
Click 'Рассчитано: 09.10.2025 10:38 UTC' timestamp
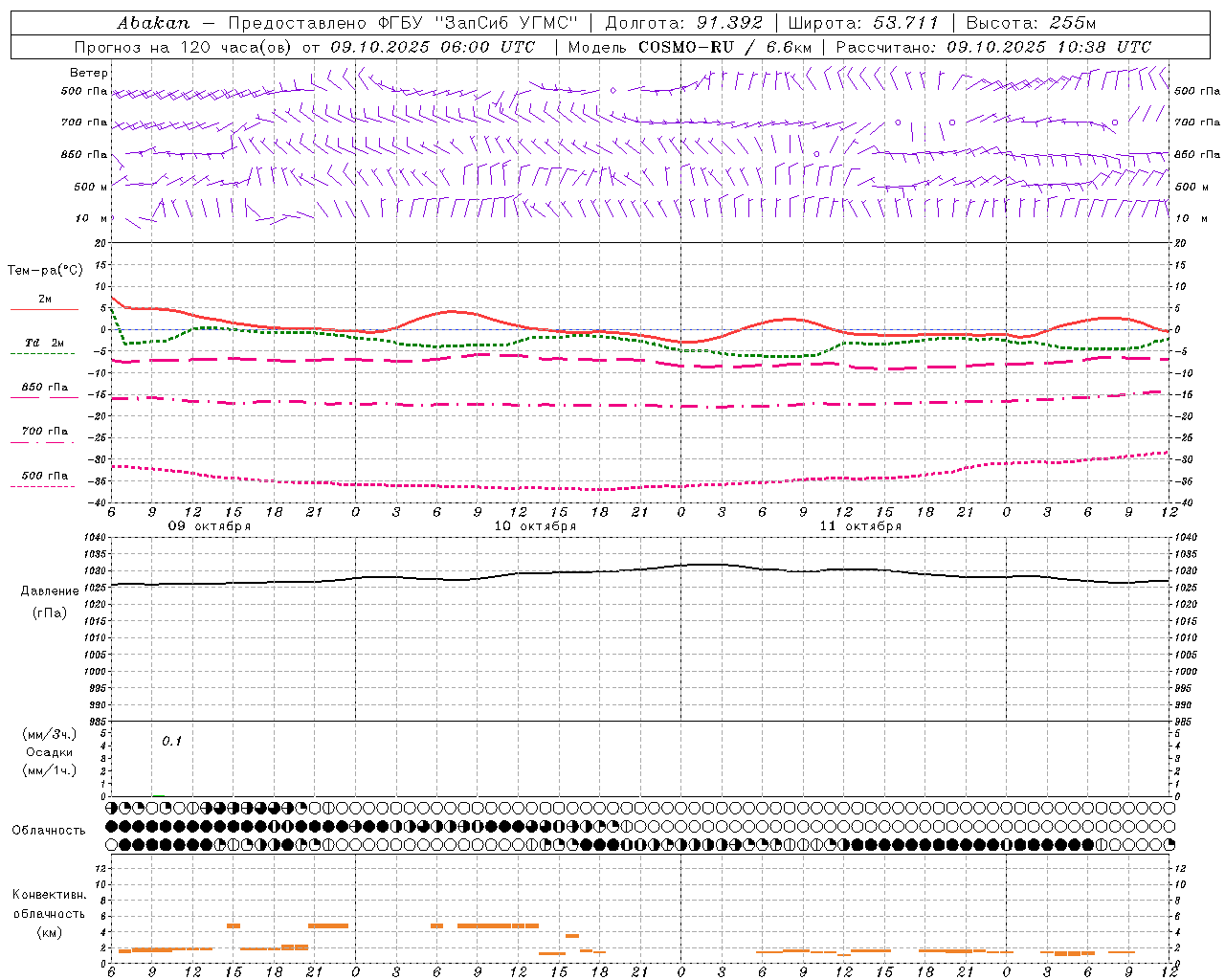(x=993, y=47)
